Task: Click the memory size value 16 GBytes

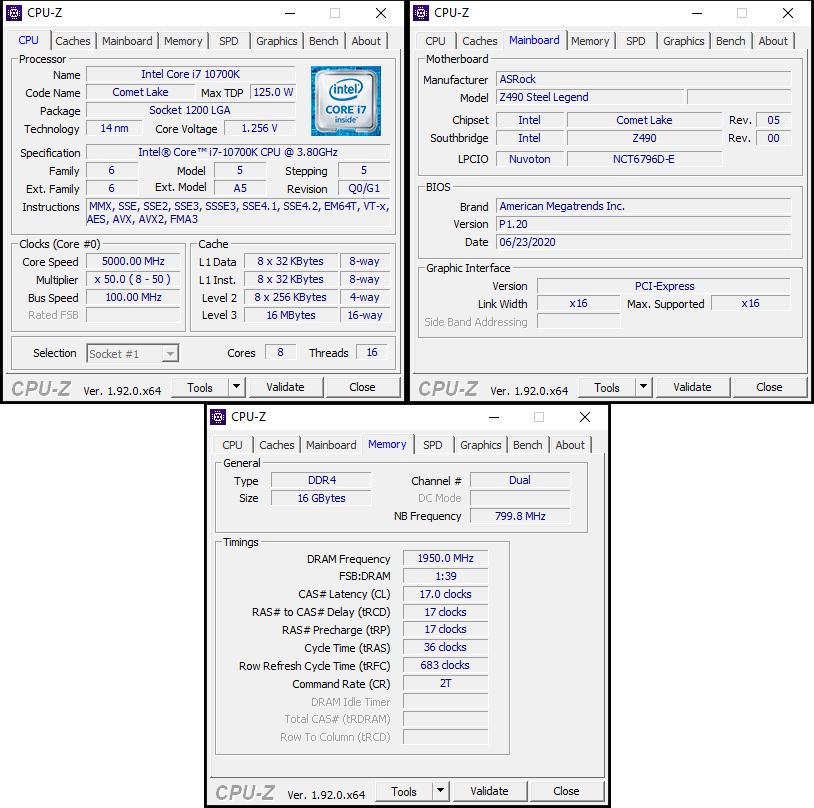Action: click(321, 498)
